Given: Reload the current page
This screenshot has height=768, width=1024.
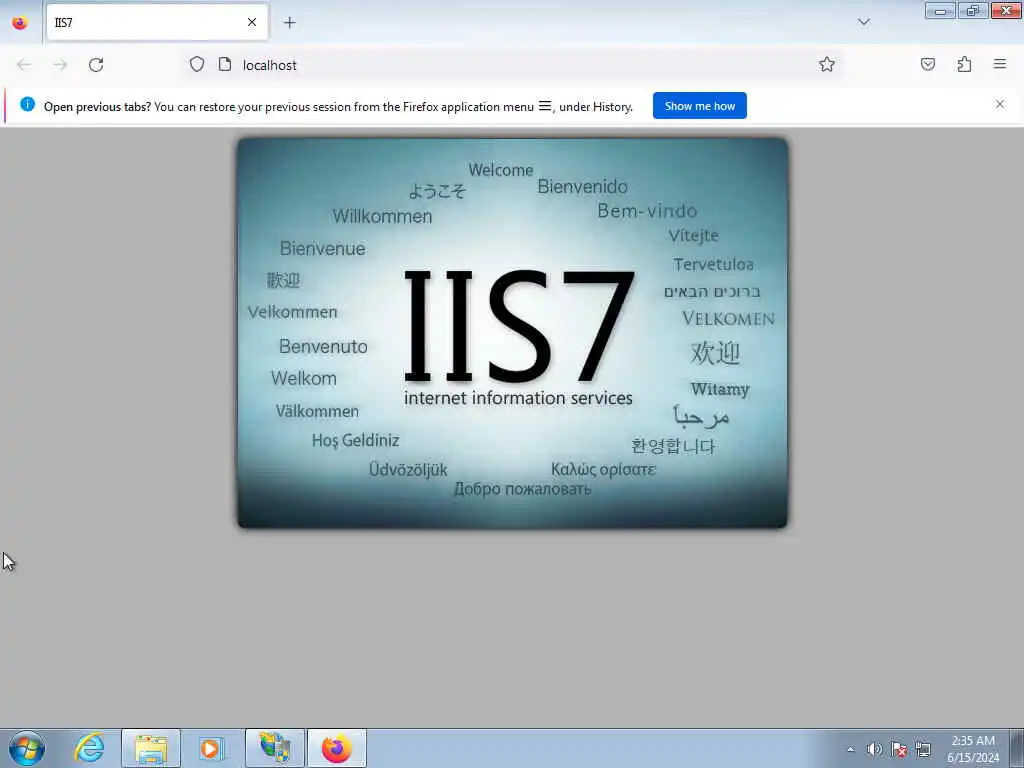Looking at the screenshot, I should click(96, 65).
